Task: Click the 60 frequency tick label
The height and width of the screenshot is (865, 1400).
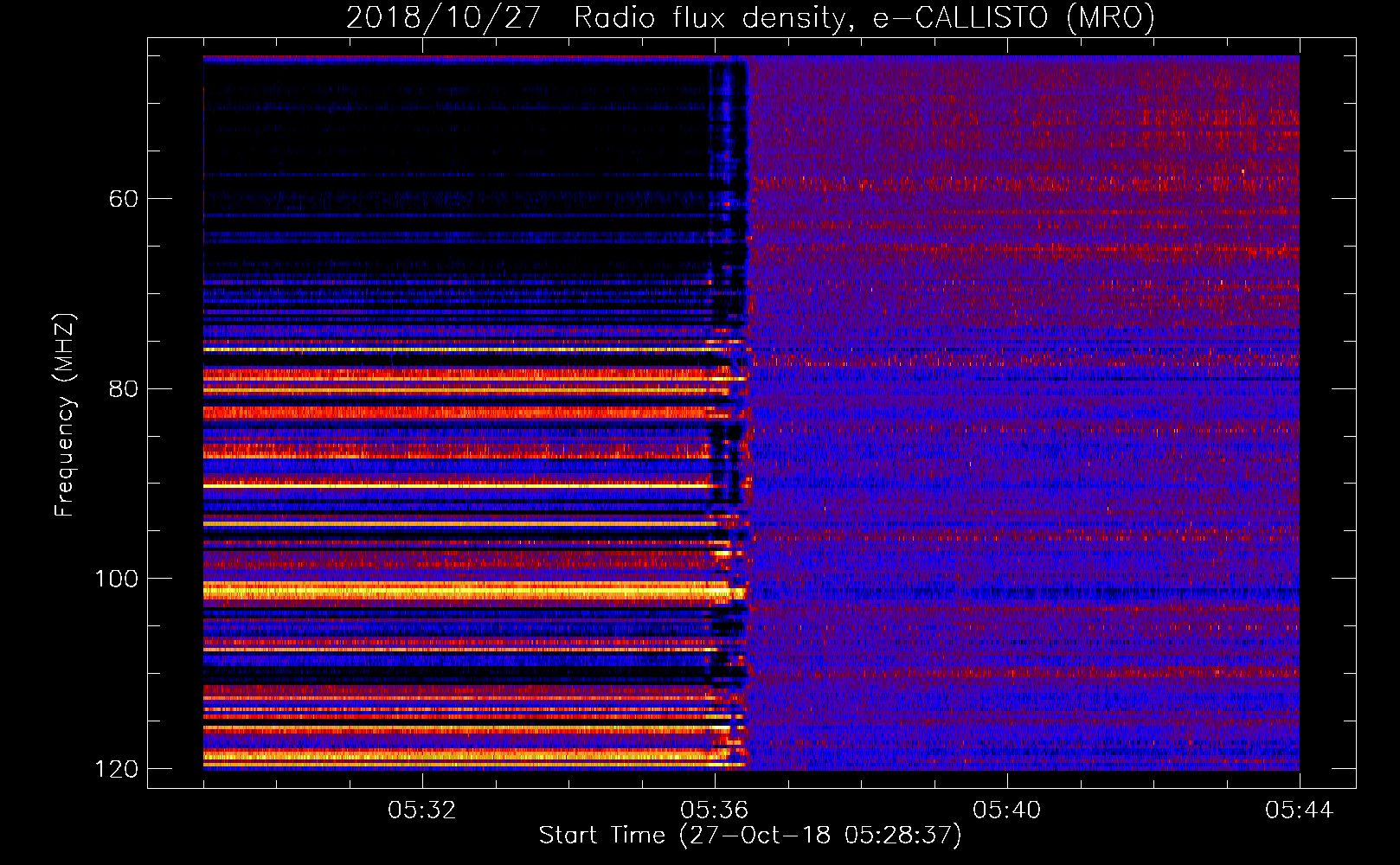Action: click(x=123, y=199)
